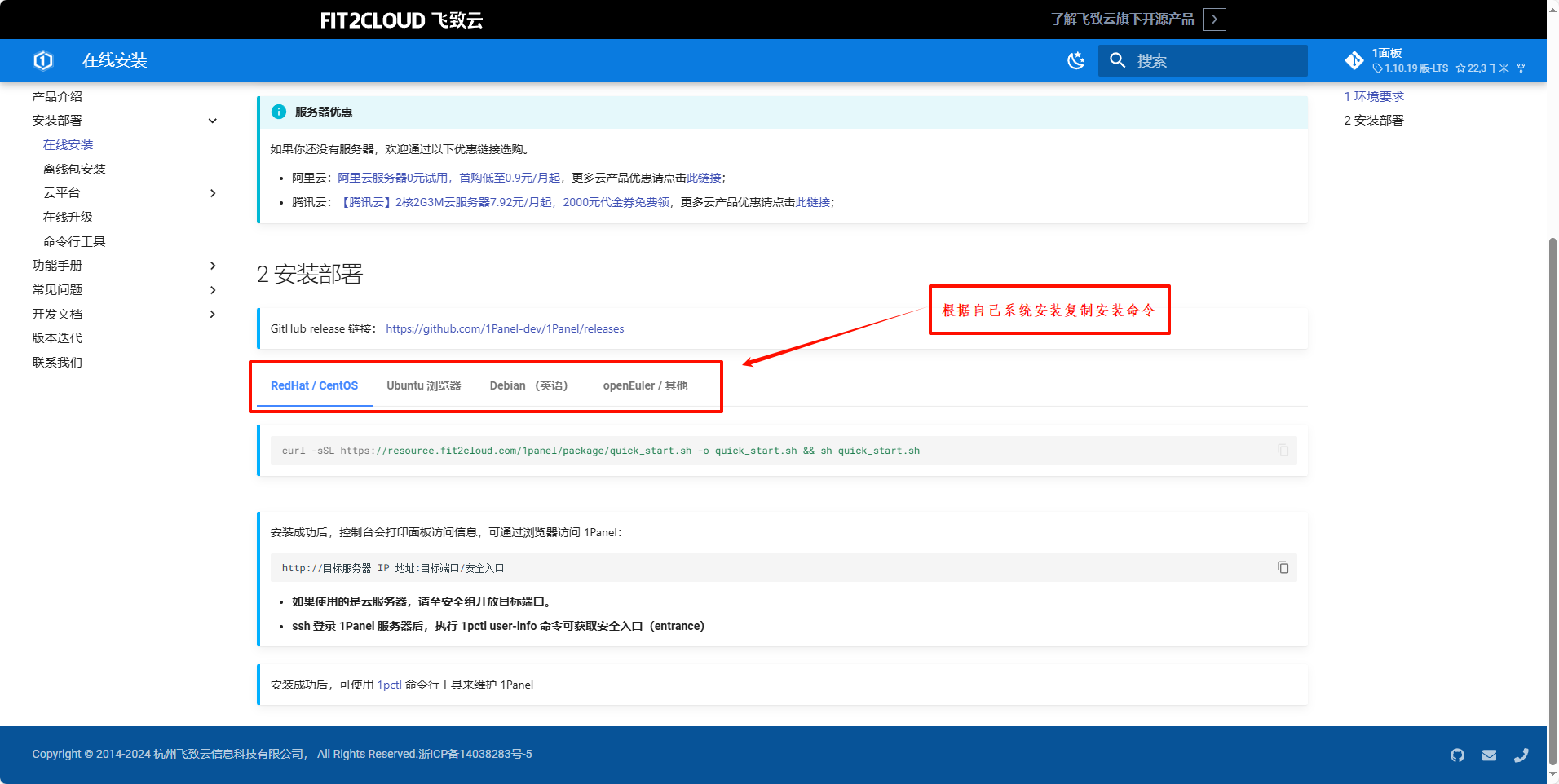Collapse the 安装部署 sidebar section
The width and height of the screenshot is (1559, 784).
pos(213,121)
